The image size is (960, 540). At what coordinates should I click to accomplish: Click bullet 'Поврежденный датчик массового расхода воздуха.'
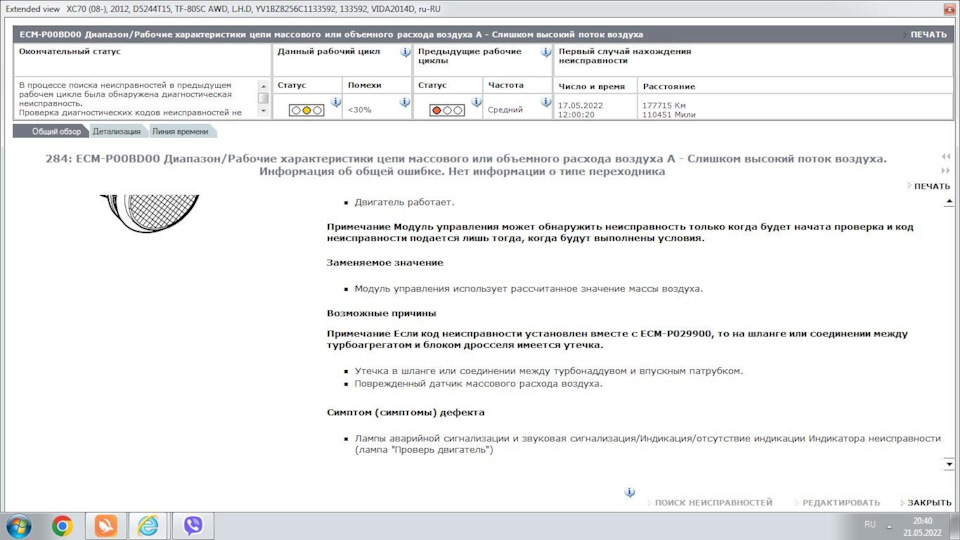478,384
